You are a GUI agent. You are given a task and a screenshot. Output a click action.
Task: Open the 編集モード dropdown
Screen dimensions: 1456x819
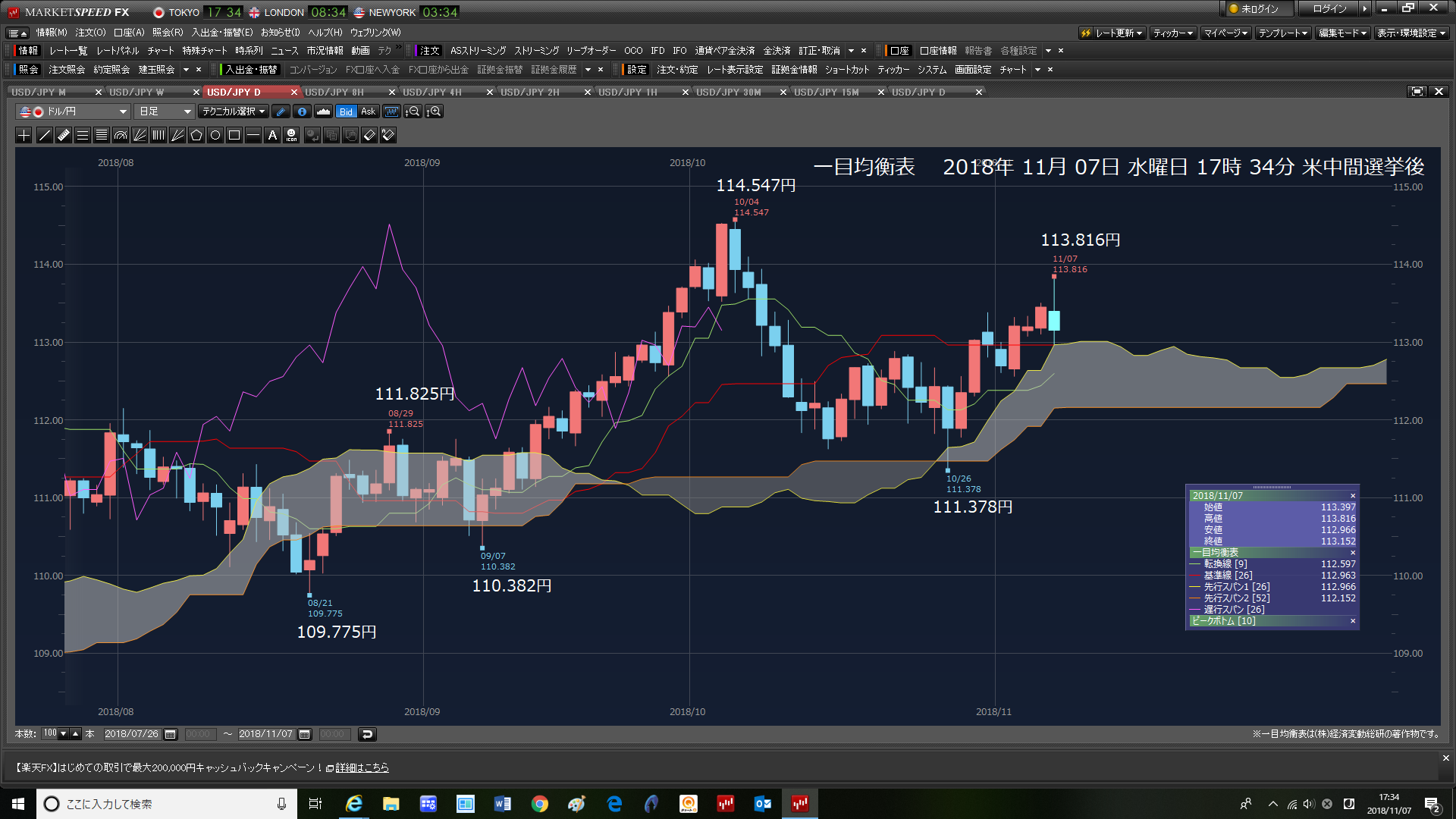coord(1342,33)
